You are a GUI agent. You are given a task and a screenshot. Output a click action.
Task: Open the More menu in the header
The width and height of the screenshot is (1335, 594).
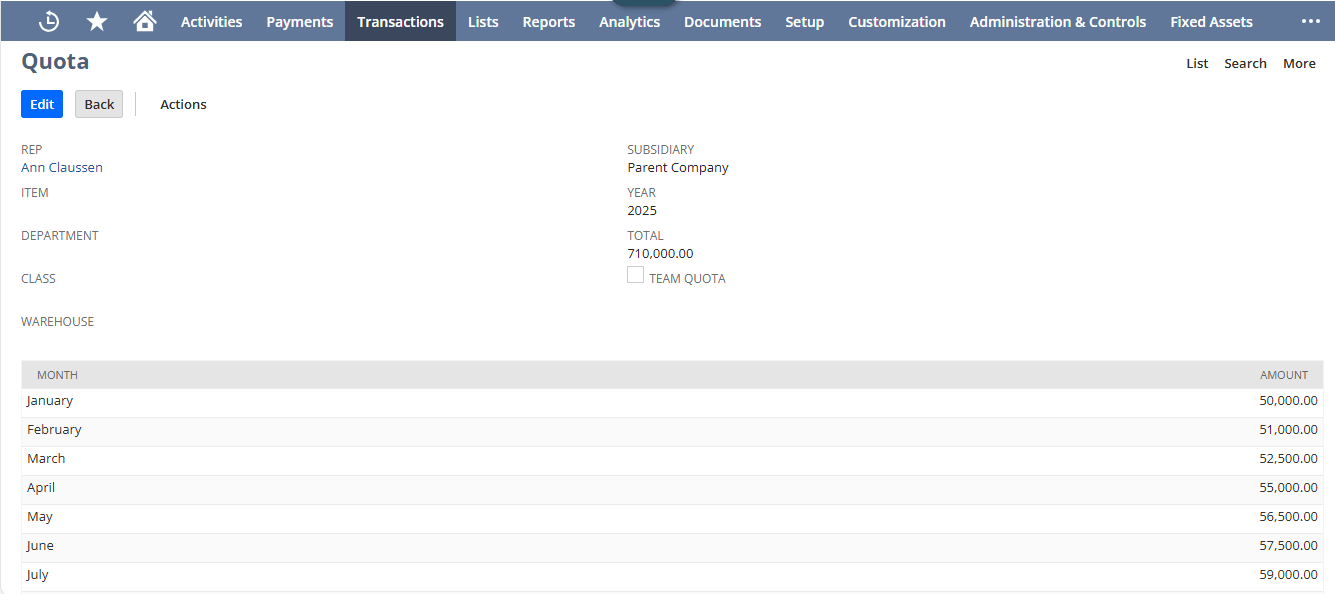pyautogui.click(x=1299, y=63)
